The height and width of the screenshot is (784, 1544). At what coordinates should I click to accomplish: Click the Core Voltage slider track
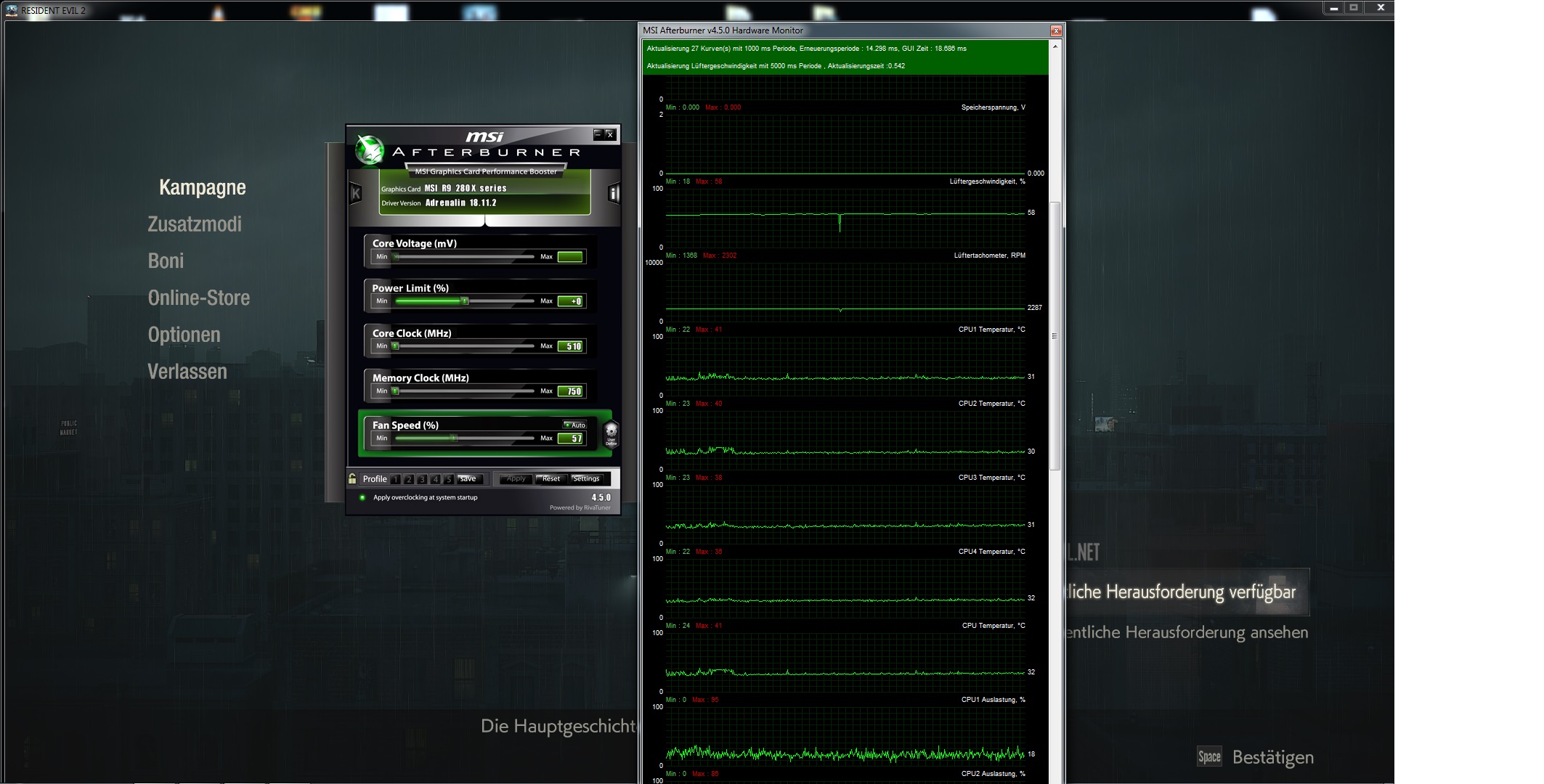click(465, 257)
